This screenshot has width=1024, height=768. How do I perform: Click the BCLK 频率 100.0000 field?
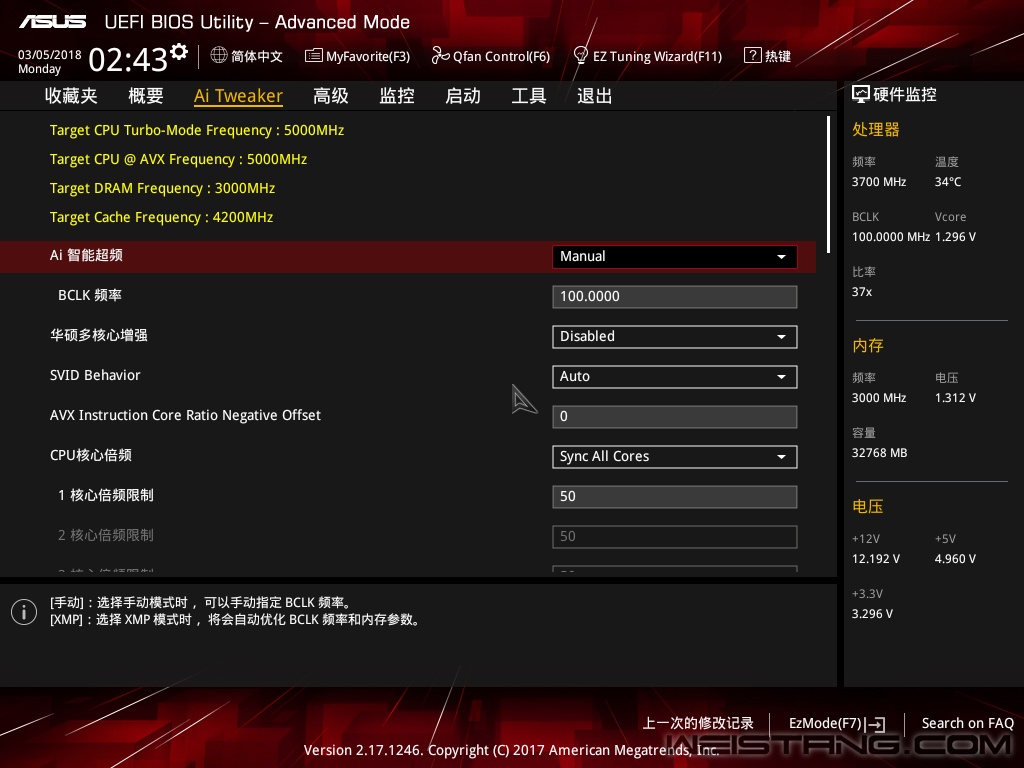[x=675, y=296]
